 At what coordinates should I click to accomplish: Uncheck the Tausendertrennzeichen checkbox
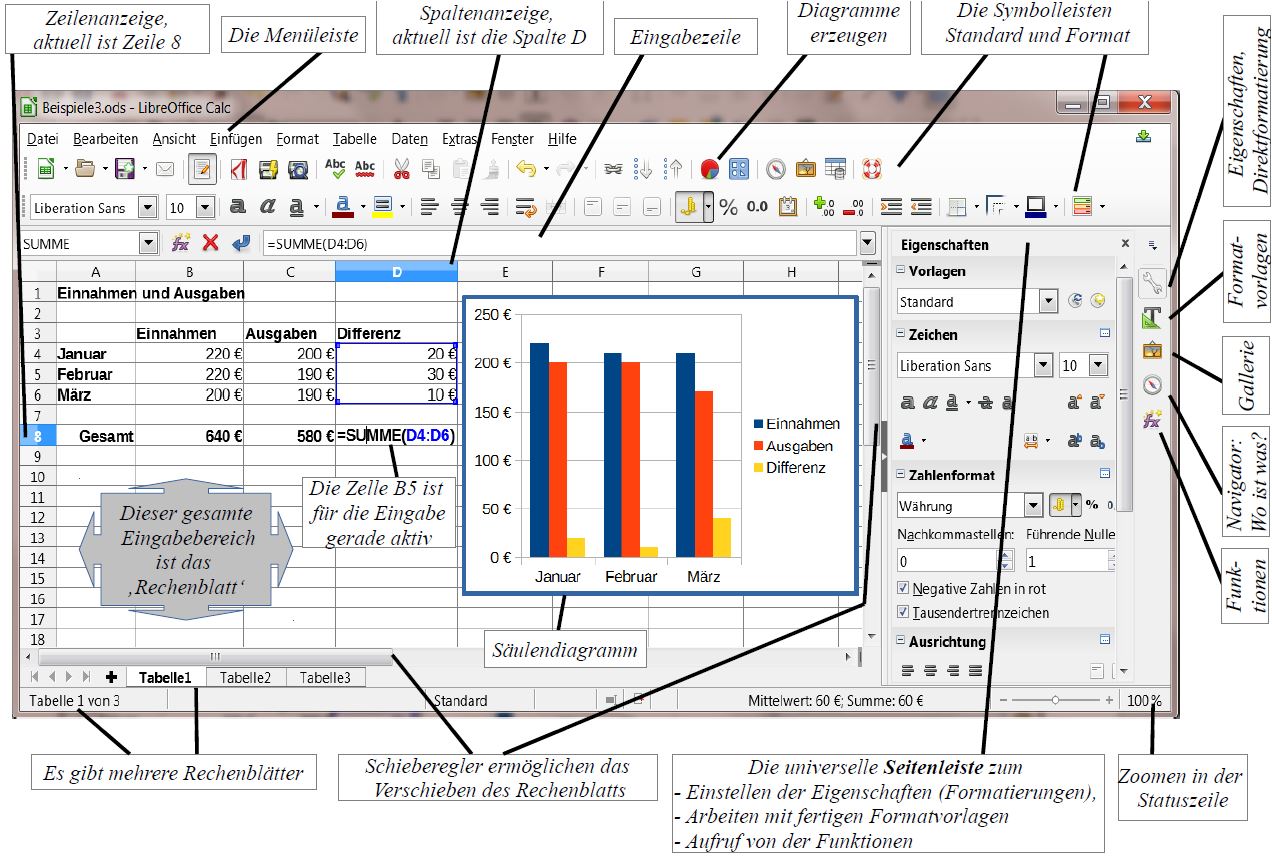tap(904, 612)
